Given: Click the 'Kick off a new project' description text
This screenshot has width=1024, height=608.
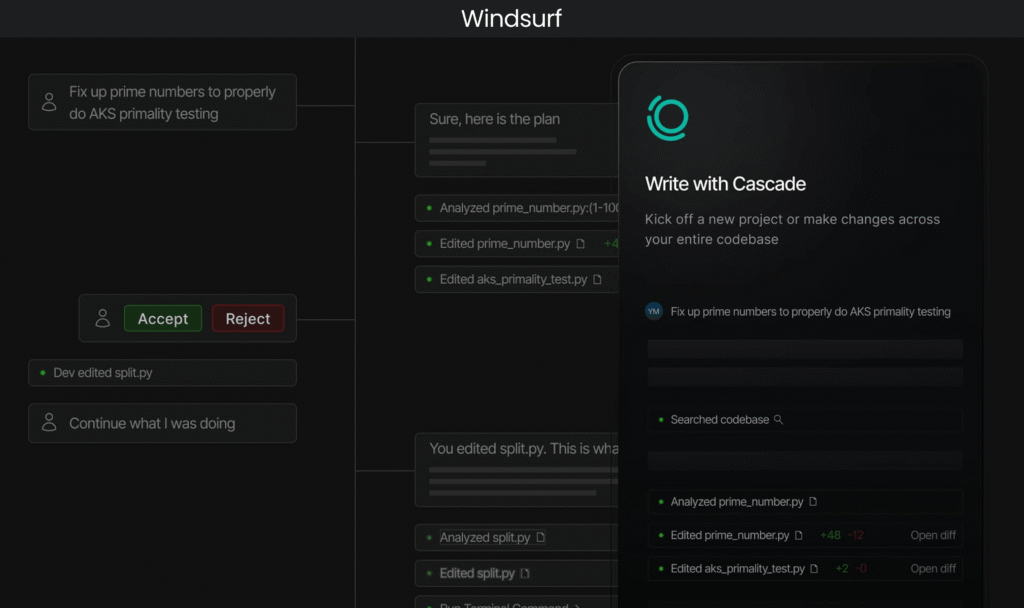Looking at the screenshot, I should (792, 229).
